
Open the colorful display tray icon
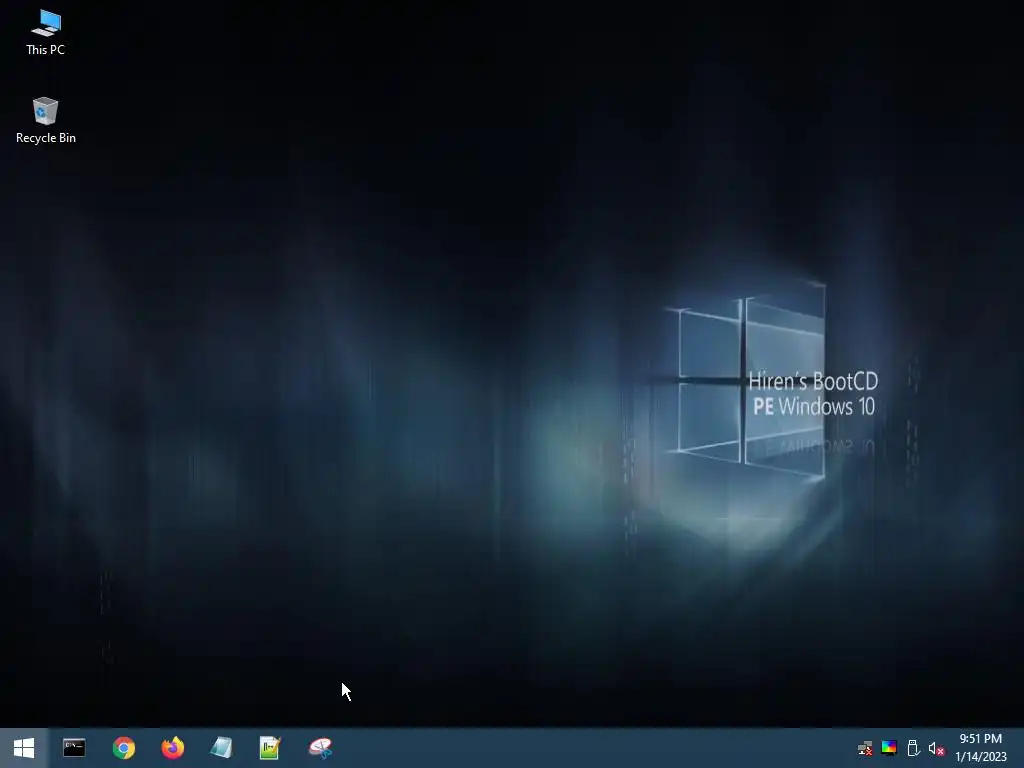[889, 748]
